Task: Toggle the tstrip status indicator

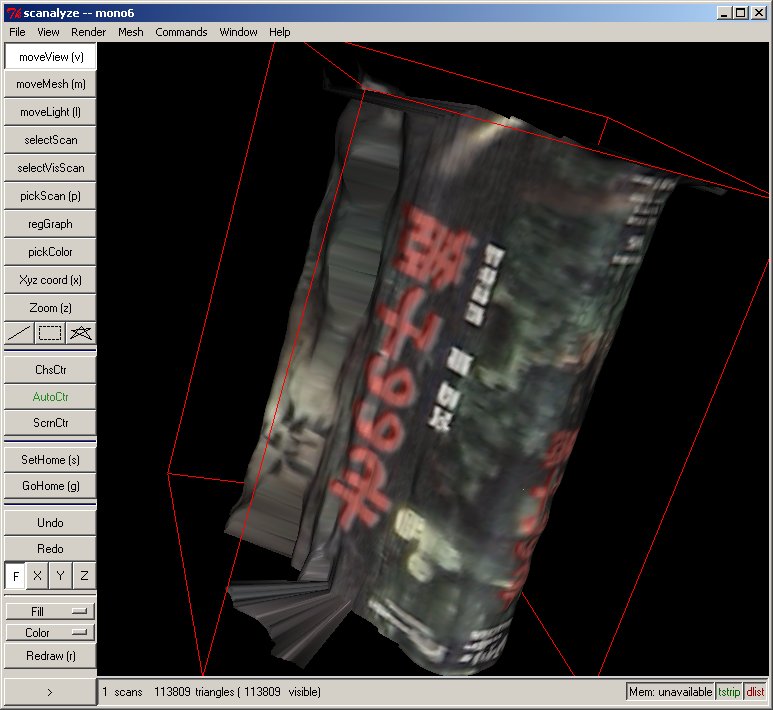Action: [729, 692]
